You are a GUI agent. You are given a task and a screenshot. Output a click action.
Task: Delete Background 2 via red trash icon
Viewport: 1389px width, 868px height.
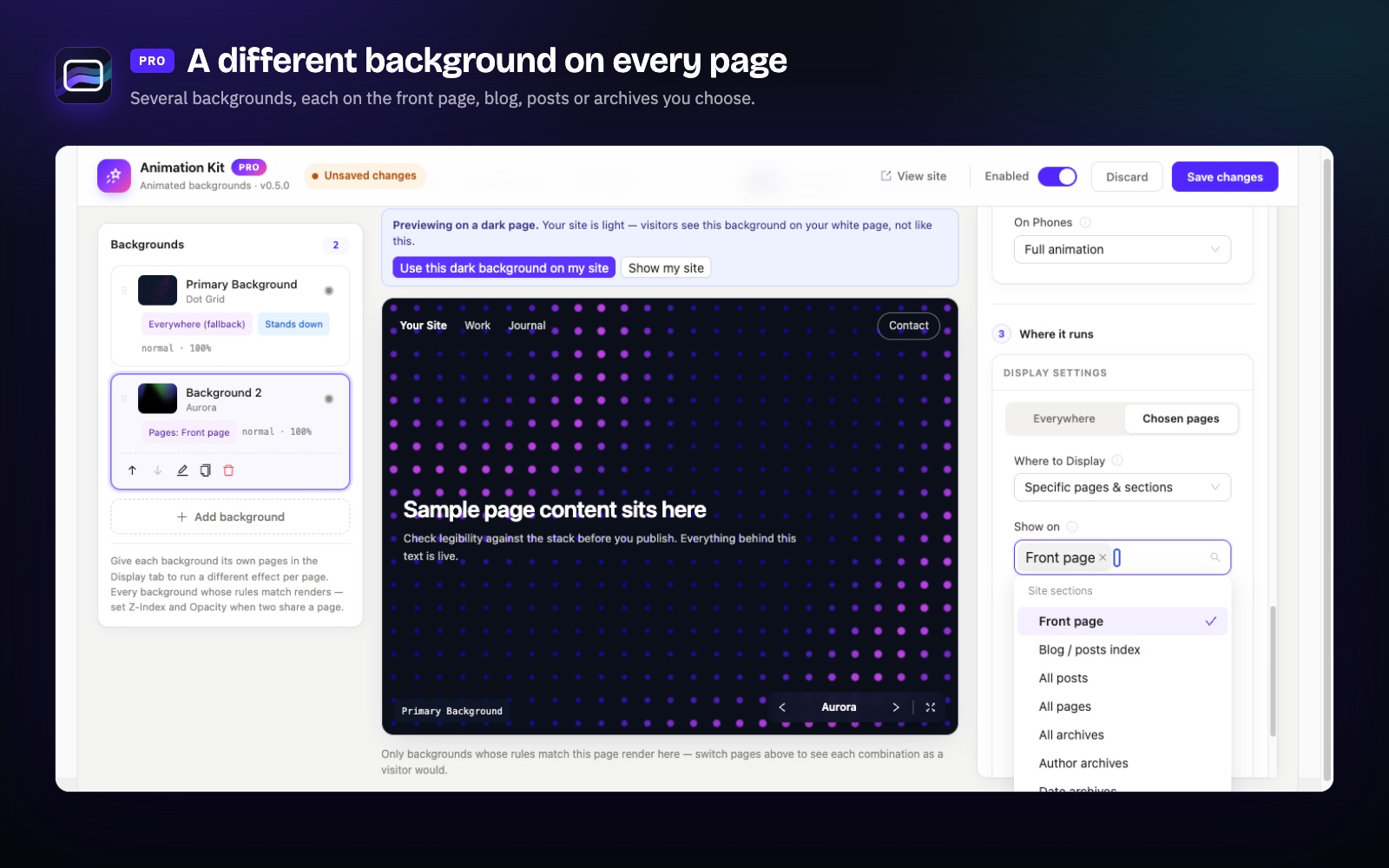[x=229, y=470]
